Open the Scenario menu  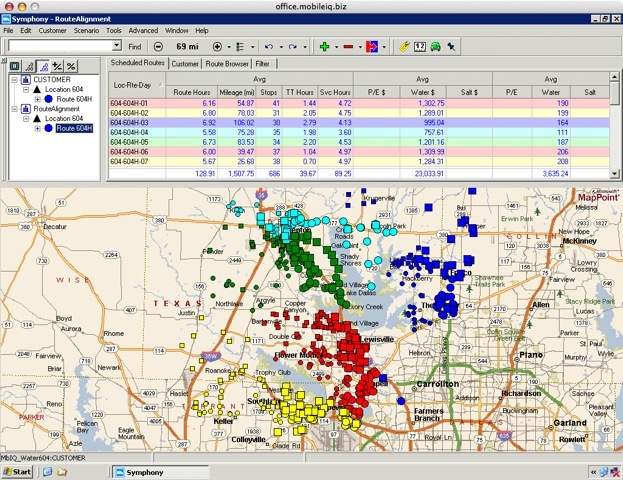tap(85, 31)
